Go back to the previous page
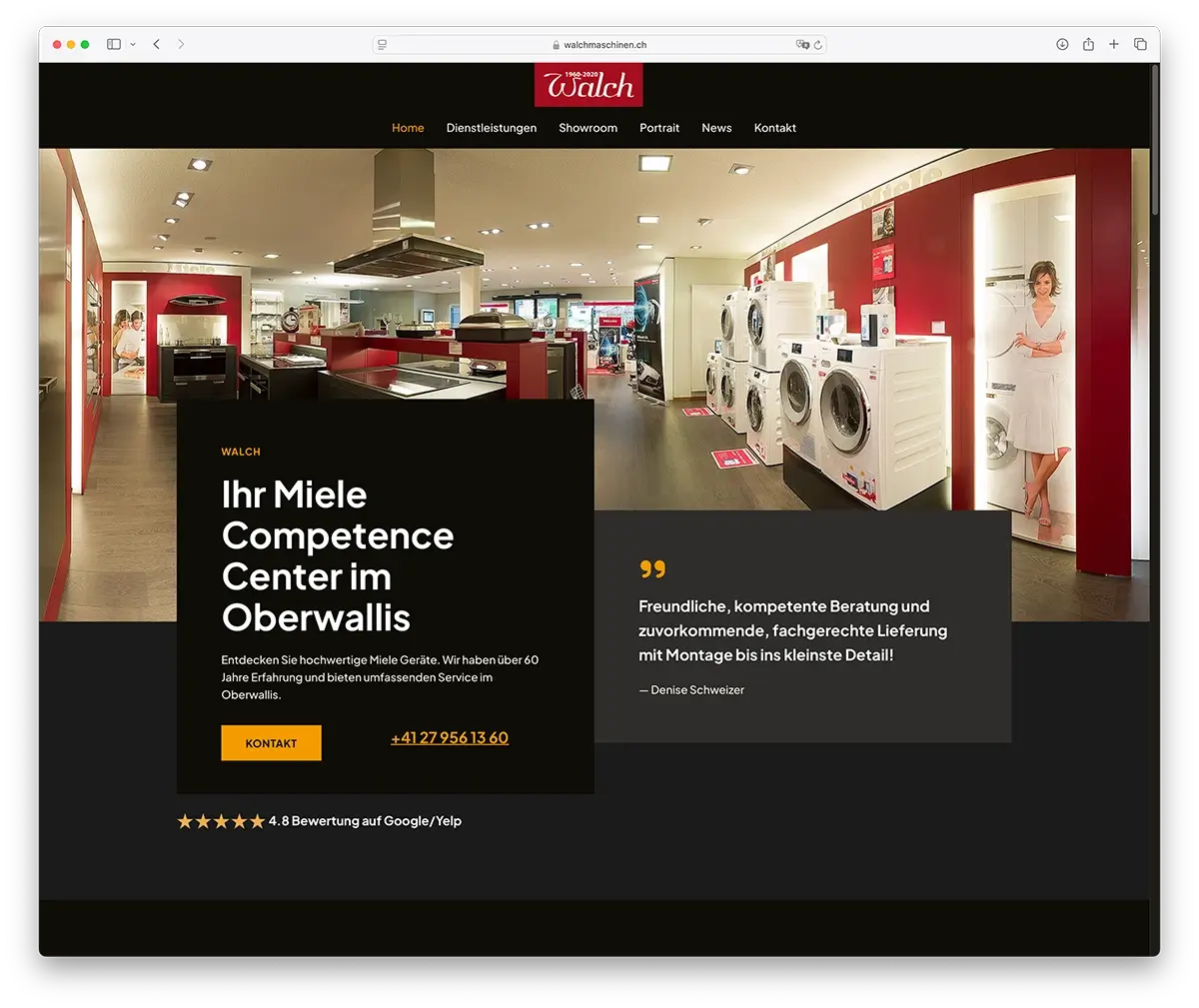This screenshot has height=1008, width=1199. click(157, 44)
